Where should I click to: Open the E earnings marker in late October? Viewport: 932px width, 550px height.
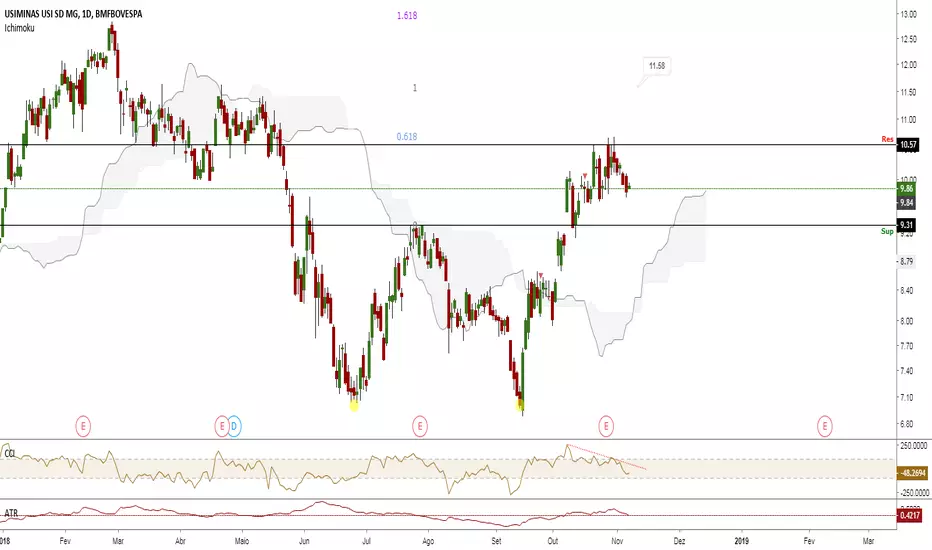pos(606,426)
